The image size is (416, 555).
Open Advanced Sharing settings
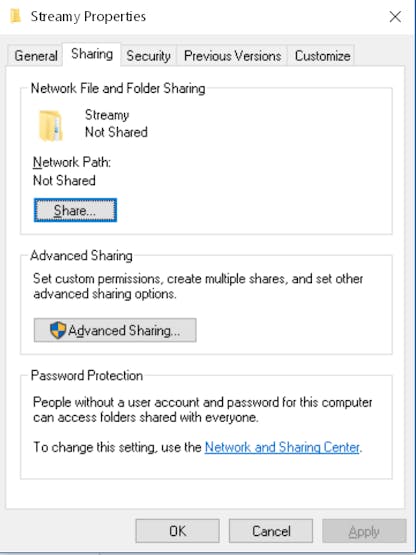(115, 330)
